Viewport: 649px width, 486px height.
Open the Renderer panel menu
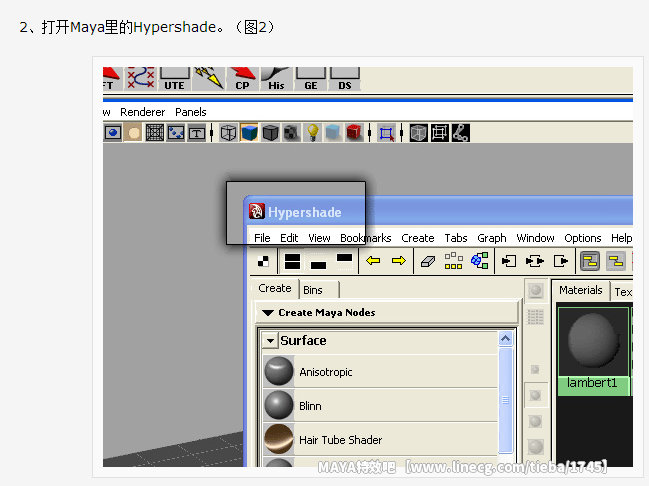point(142,112)
